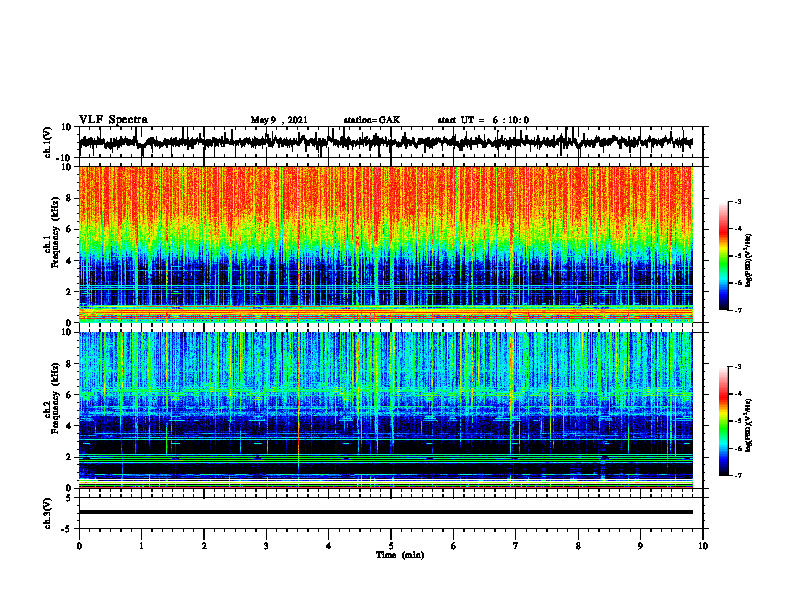The image size is (792, 612).
Task: Click the date text 'May 9, 2021'
Action: coord(279,120)
